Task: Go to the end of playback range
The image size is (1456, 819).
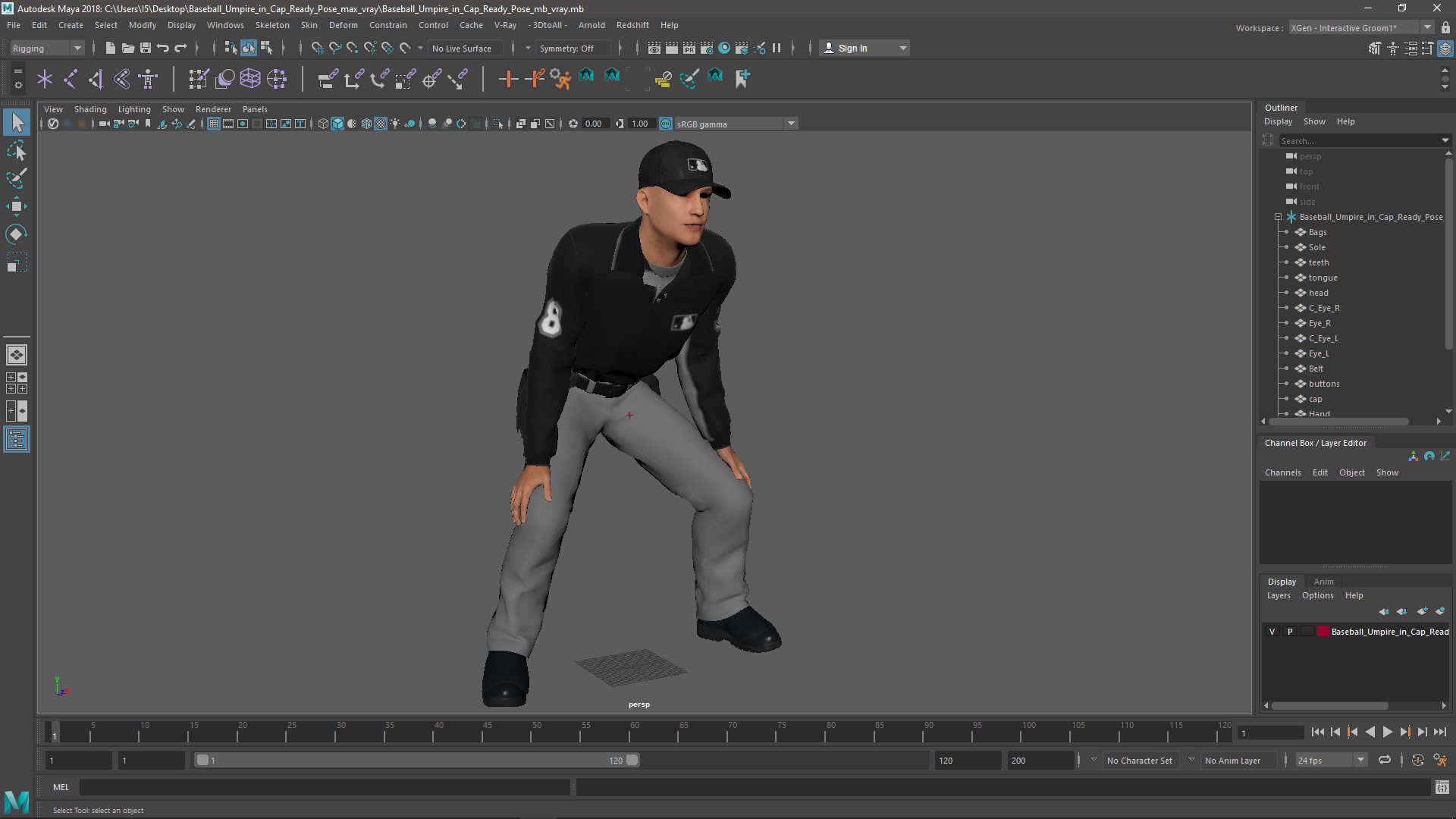Action: click(1439, 732)
